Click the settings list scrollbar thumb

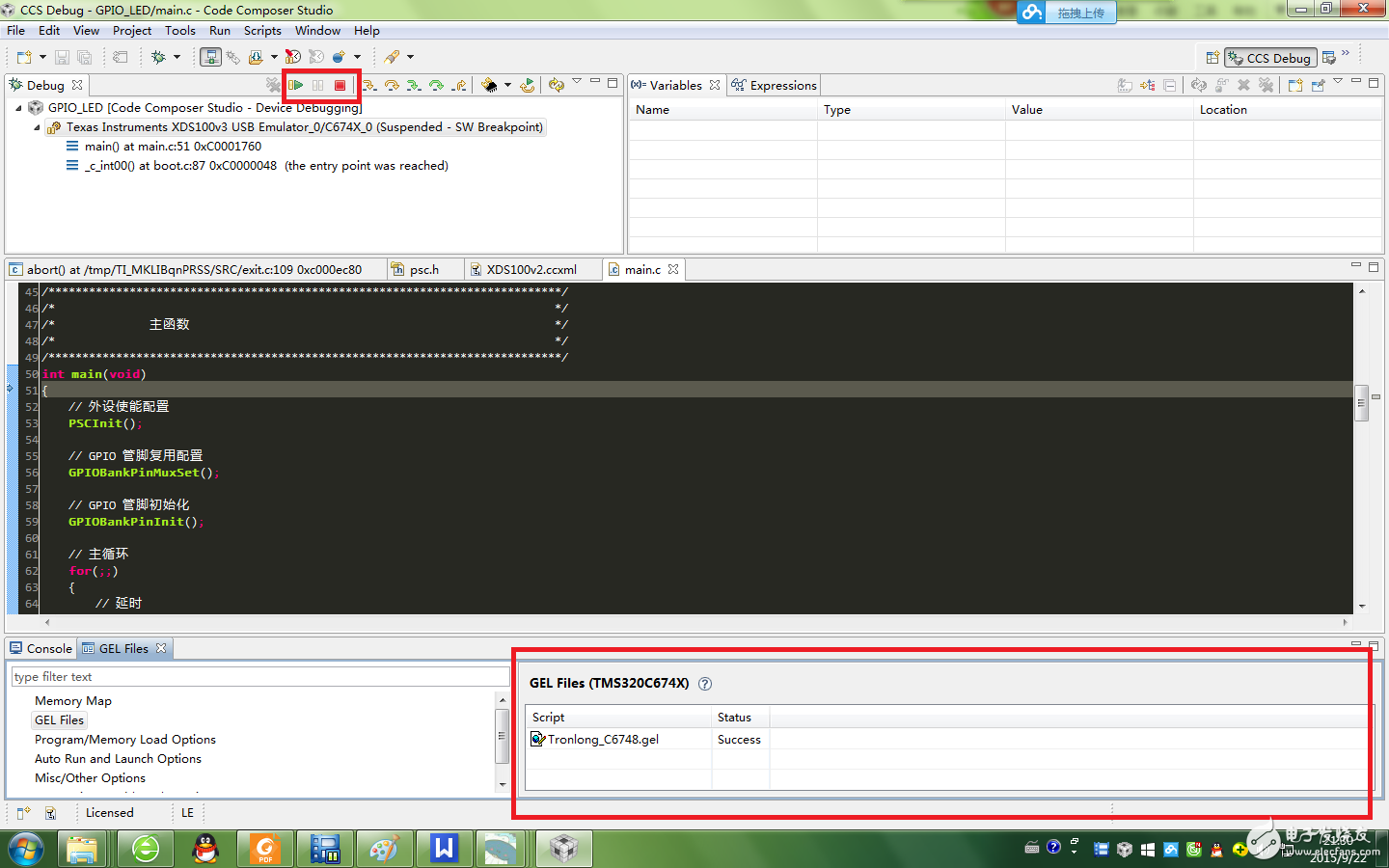[x=502, y=736]
